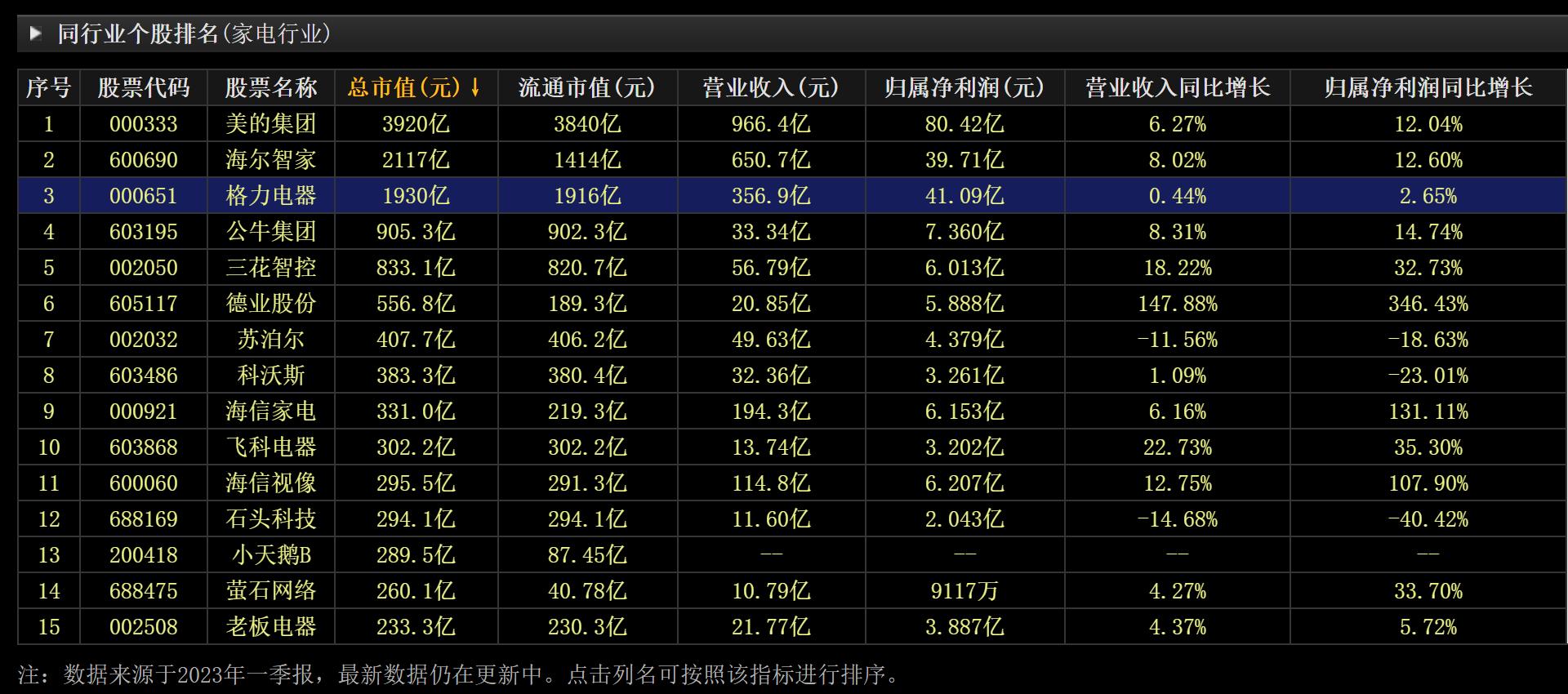The image size is (1568, 694).
Task: Click 小天鹅B circulating value 87.45亿
Action: [587, 555]
